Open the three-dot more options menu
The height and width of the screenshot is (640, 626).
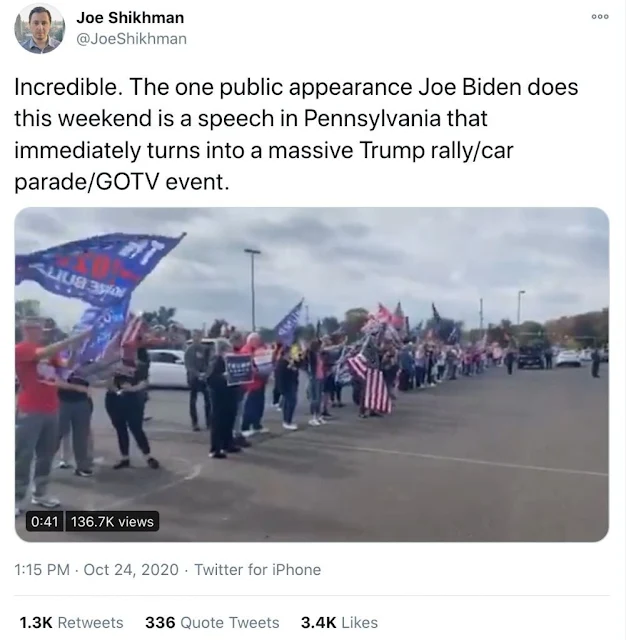point(600,17)
